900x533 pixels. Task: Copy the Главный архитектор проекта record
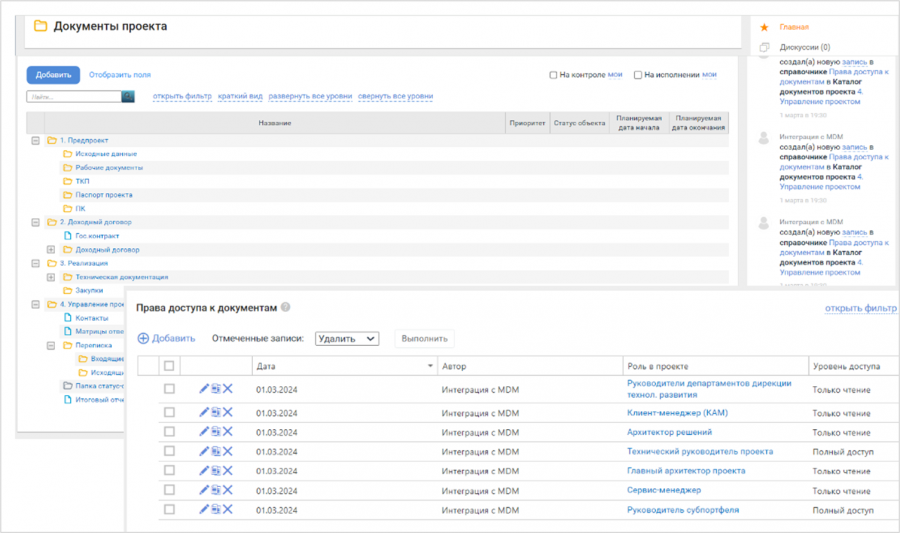coord(216,470)
